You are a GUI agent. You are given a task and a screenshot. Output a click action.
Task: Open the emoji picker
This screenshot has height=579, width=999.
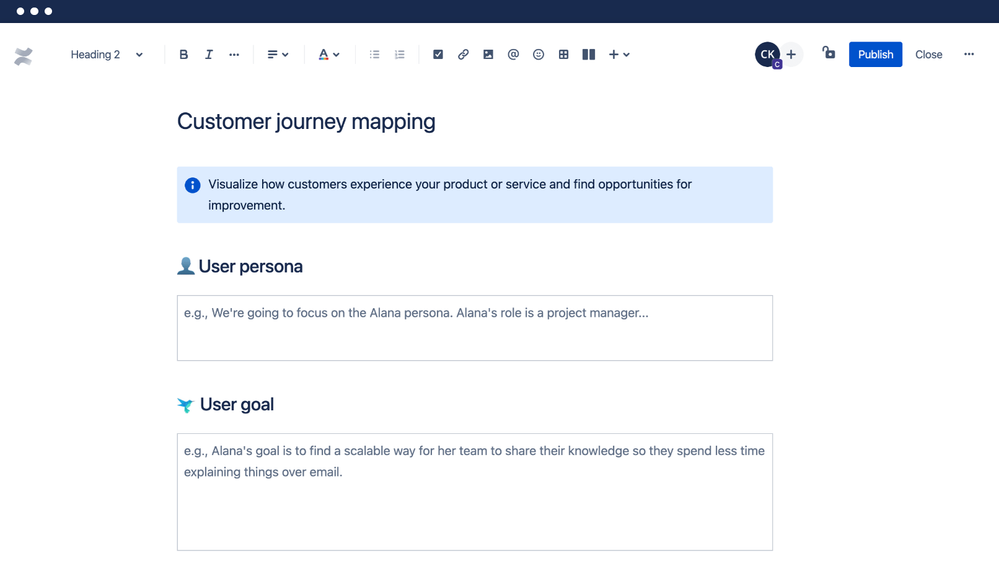click(x=538, y=54)
